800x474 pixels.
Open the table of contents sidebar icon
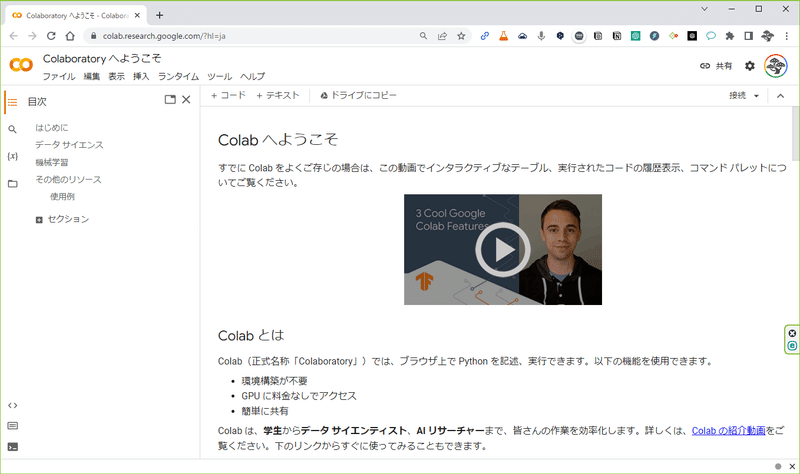point(13,102)
